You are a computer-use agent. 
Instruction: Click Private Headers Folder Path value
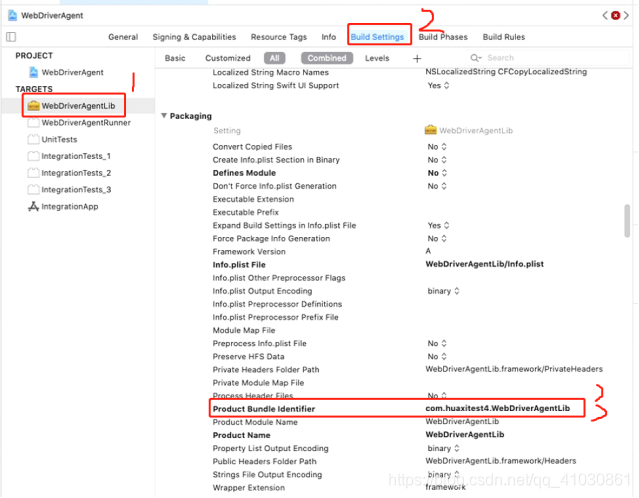514,369
